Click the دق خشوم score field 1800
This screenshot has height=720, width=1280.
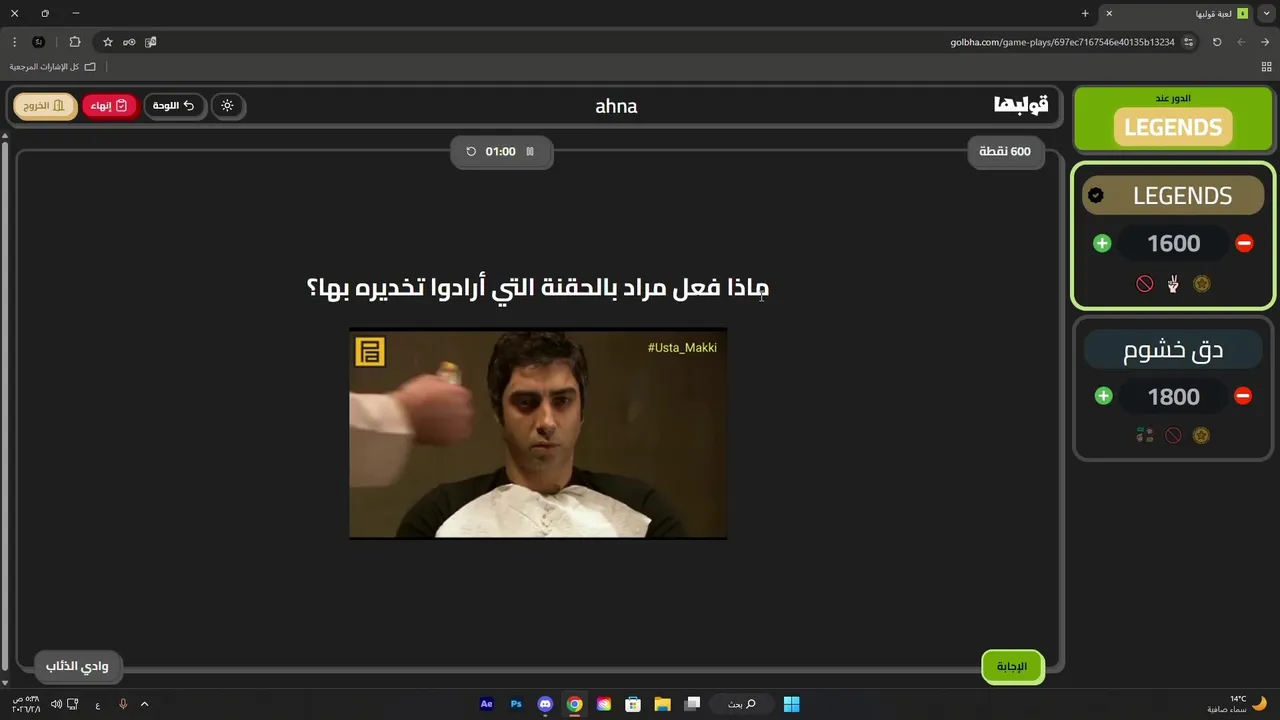coord(1173,396)
